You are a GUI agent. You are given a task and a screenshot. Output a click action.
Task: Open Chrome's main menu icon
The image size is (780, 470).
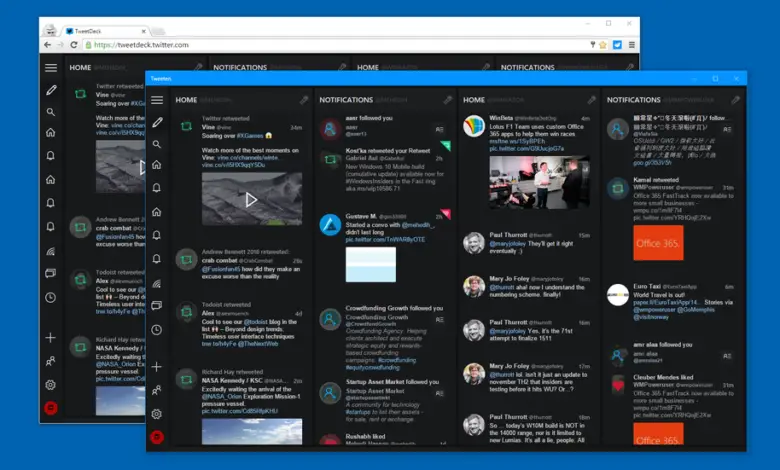632,45
